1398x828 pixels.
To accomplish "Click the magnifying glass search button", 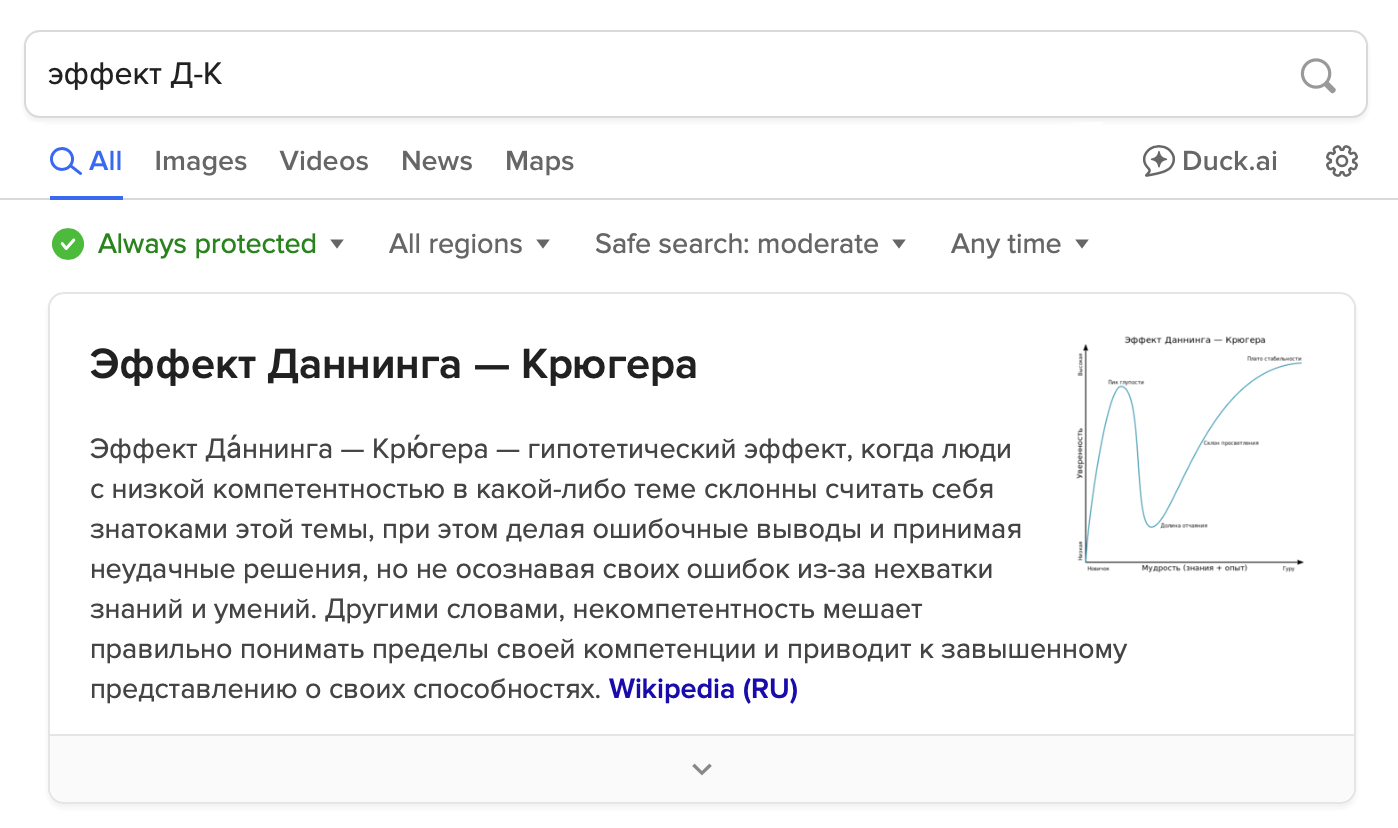I will tap(1318, 75).
